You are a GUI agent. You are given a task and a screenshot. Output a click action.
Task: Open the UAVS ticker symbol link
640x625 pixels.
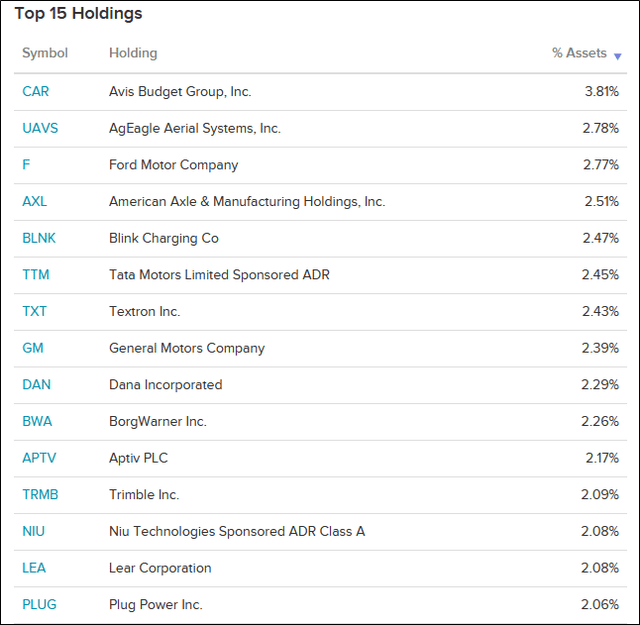[38, 128]
